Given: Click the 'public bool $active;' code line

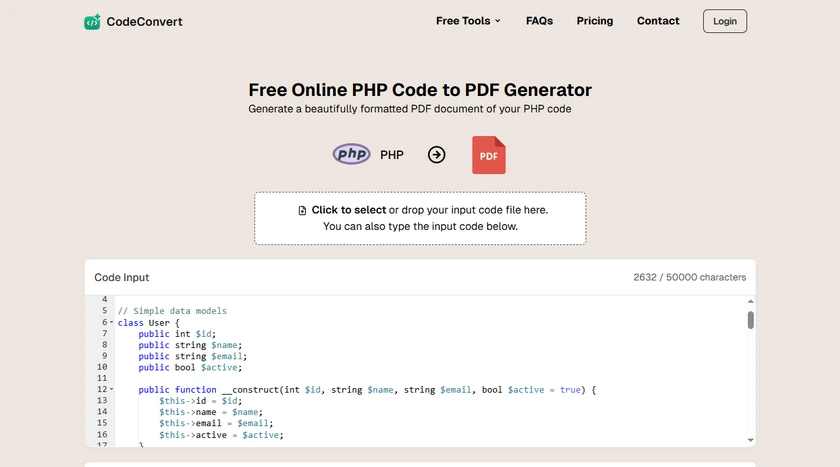Looking at the screenshot, I should coord(190,367).
